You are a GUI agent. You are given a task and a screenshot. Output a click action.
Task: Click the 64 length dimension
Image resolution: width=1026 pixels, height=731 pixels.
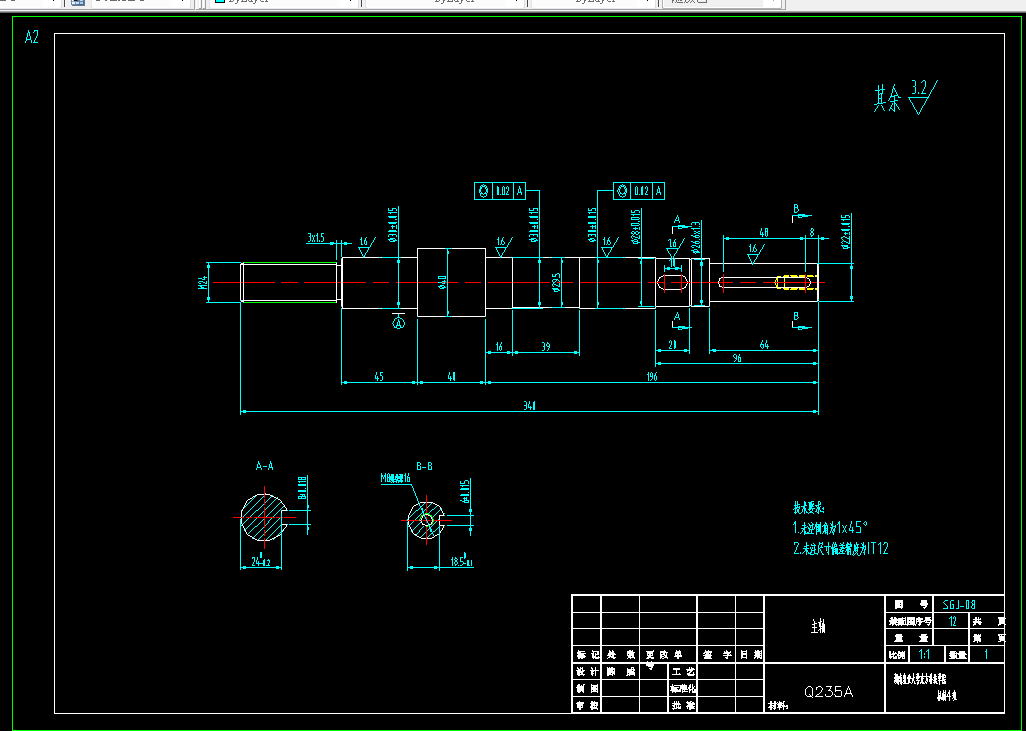click(764, 345)
